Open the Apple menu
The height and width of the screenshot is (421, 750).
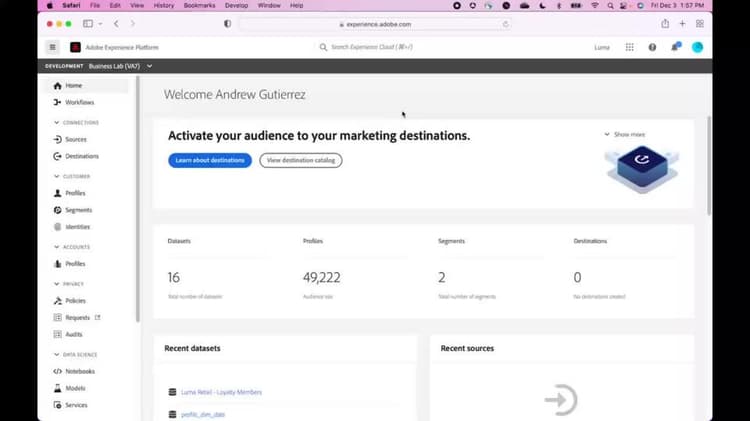pos(50,5)
